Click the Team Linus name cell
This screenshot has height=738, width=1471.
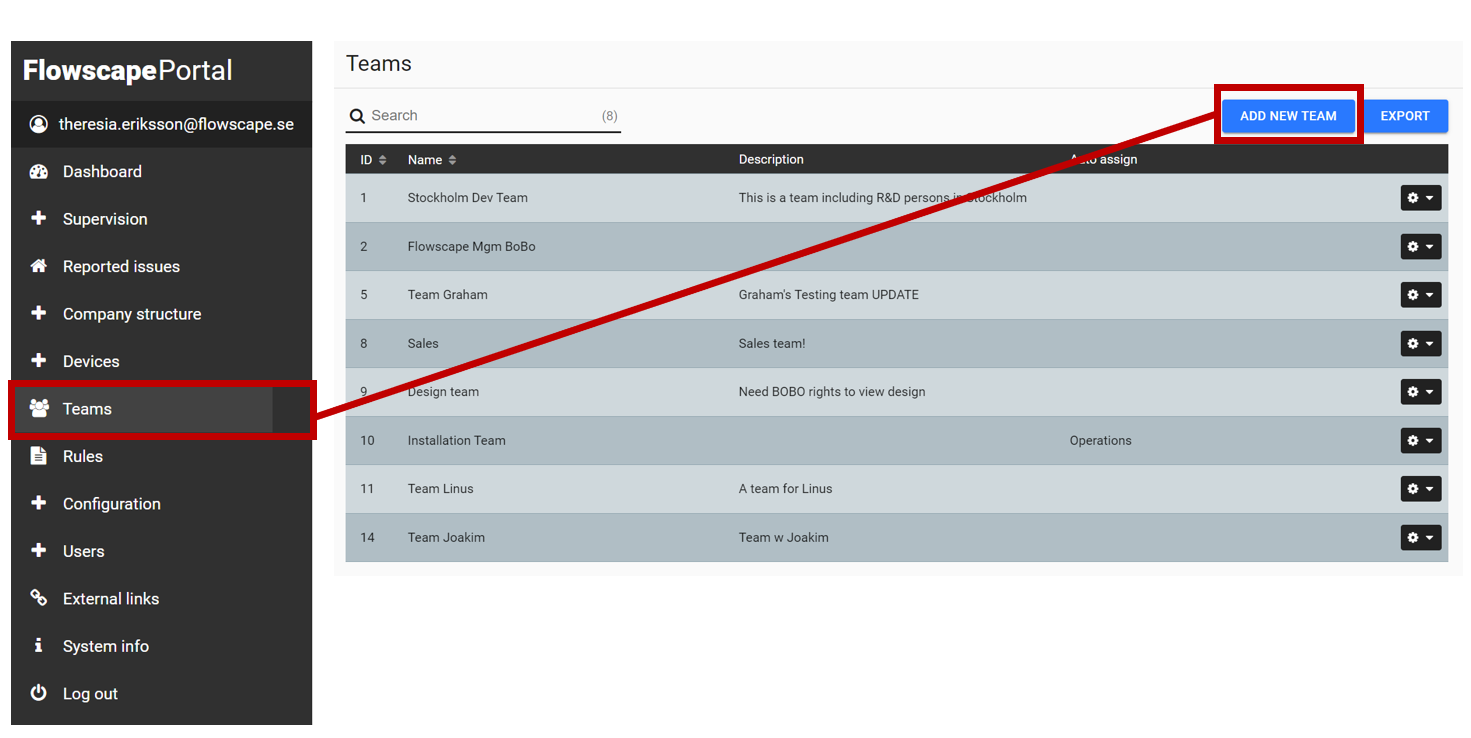pos(440,489)
